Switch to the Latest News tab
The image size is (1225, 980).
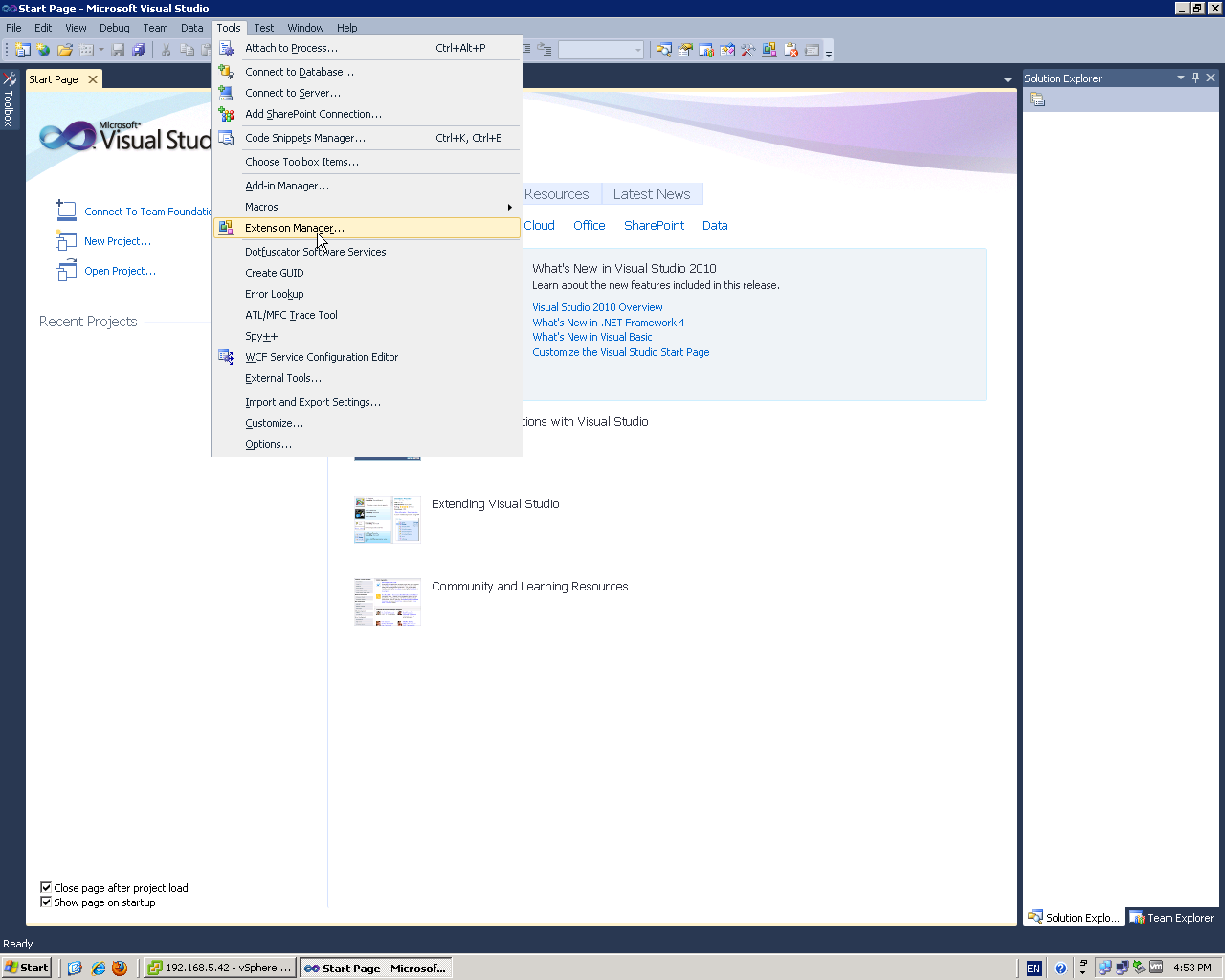(652, 194)
